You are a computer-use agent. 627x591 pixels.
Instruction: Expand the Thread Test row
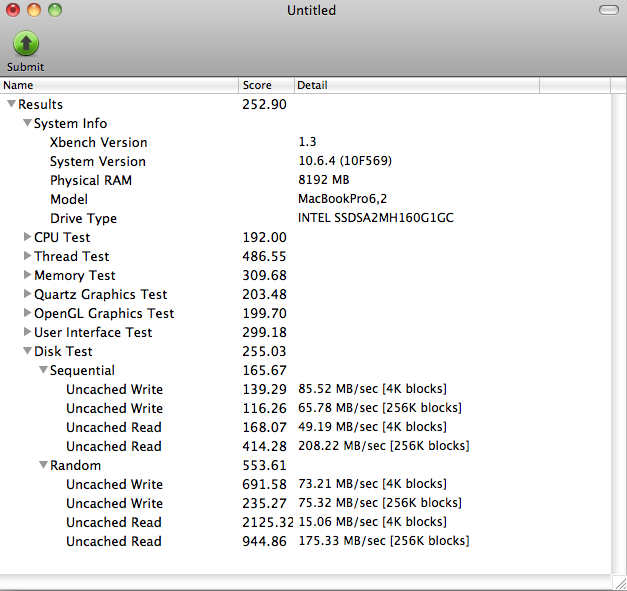[27, 256]
